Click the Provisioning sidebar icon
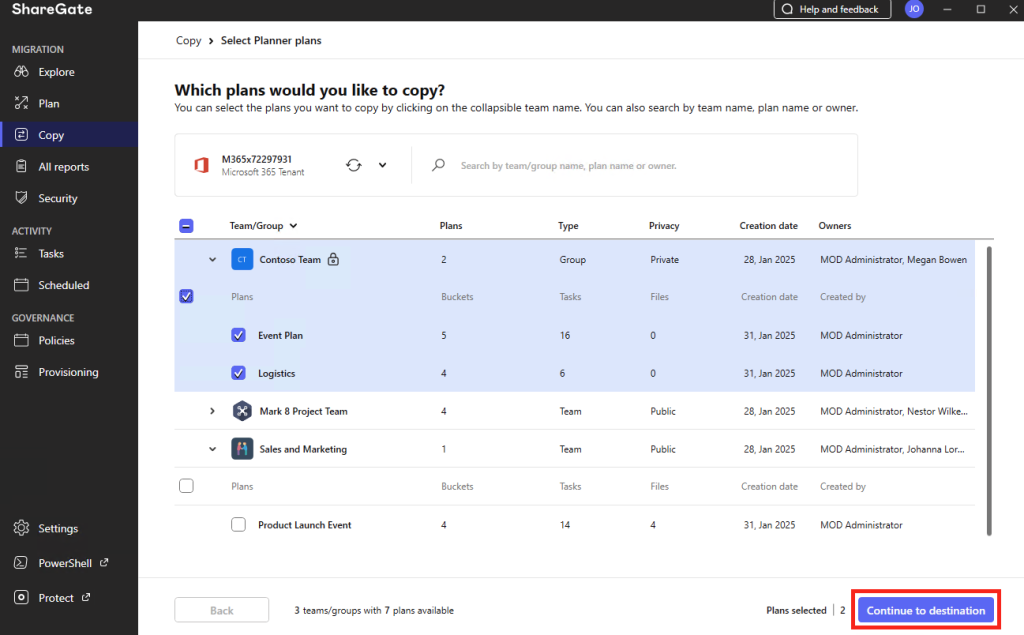Screen dimensions: 1024x635 pyautogui.click(x=21, y=371)
